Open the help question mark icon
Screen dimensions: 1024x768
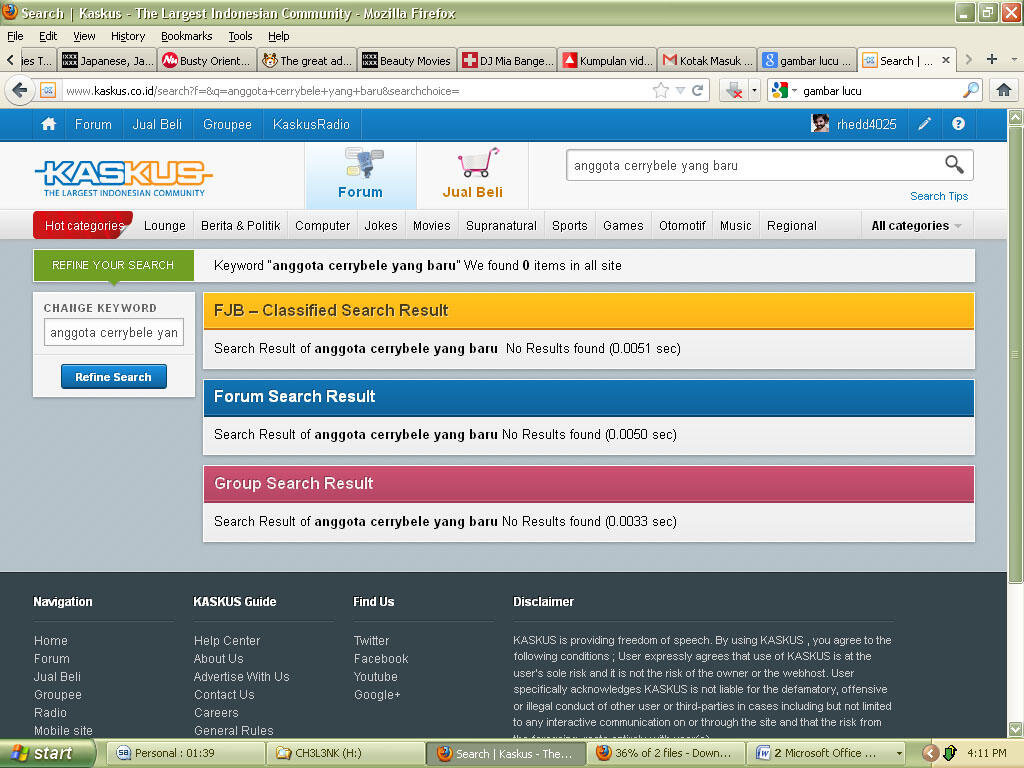pos(958,124)
